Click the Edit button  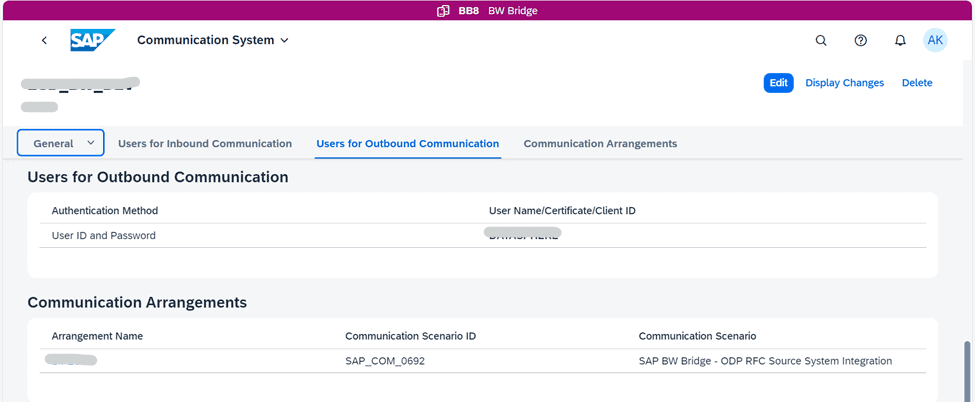point(779,83)
